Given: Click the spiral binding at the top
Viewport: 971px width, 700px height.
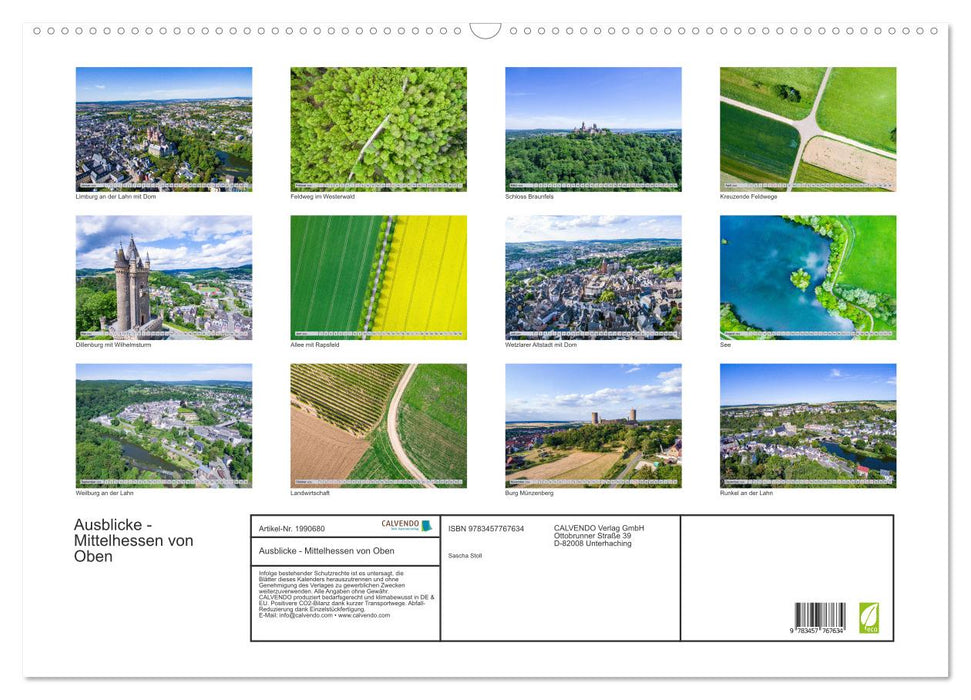Looking at the screenshot, I should (x=485, y=31).
